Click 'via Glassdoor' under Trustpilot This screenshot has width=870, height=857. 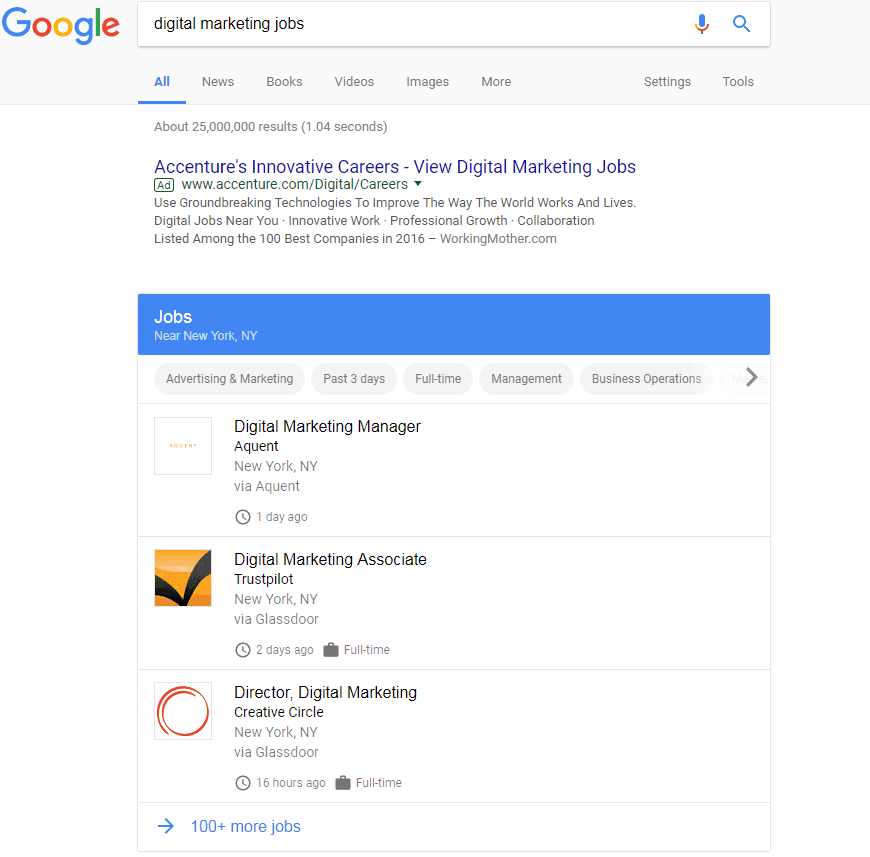[276, 619]
